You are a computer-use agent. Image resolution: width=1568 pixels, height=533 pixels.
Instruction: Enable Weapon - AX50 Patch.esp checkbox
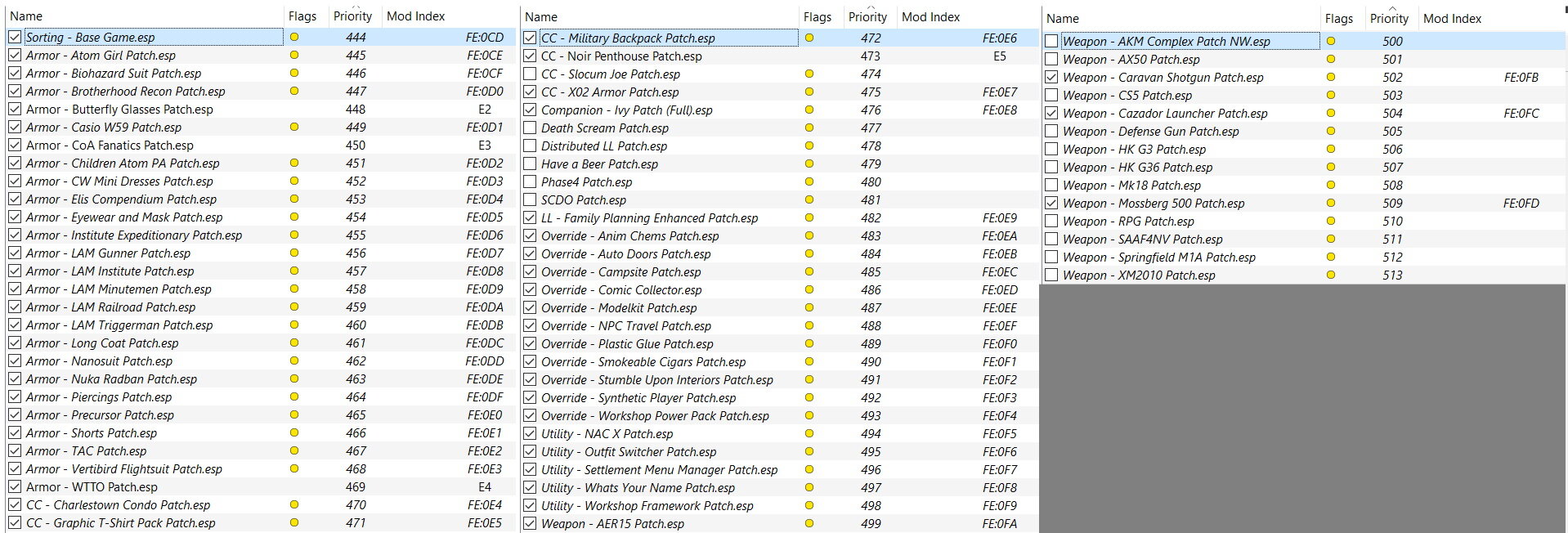[1051, 59]
